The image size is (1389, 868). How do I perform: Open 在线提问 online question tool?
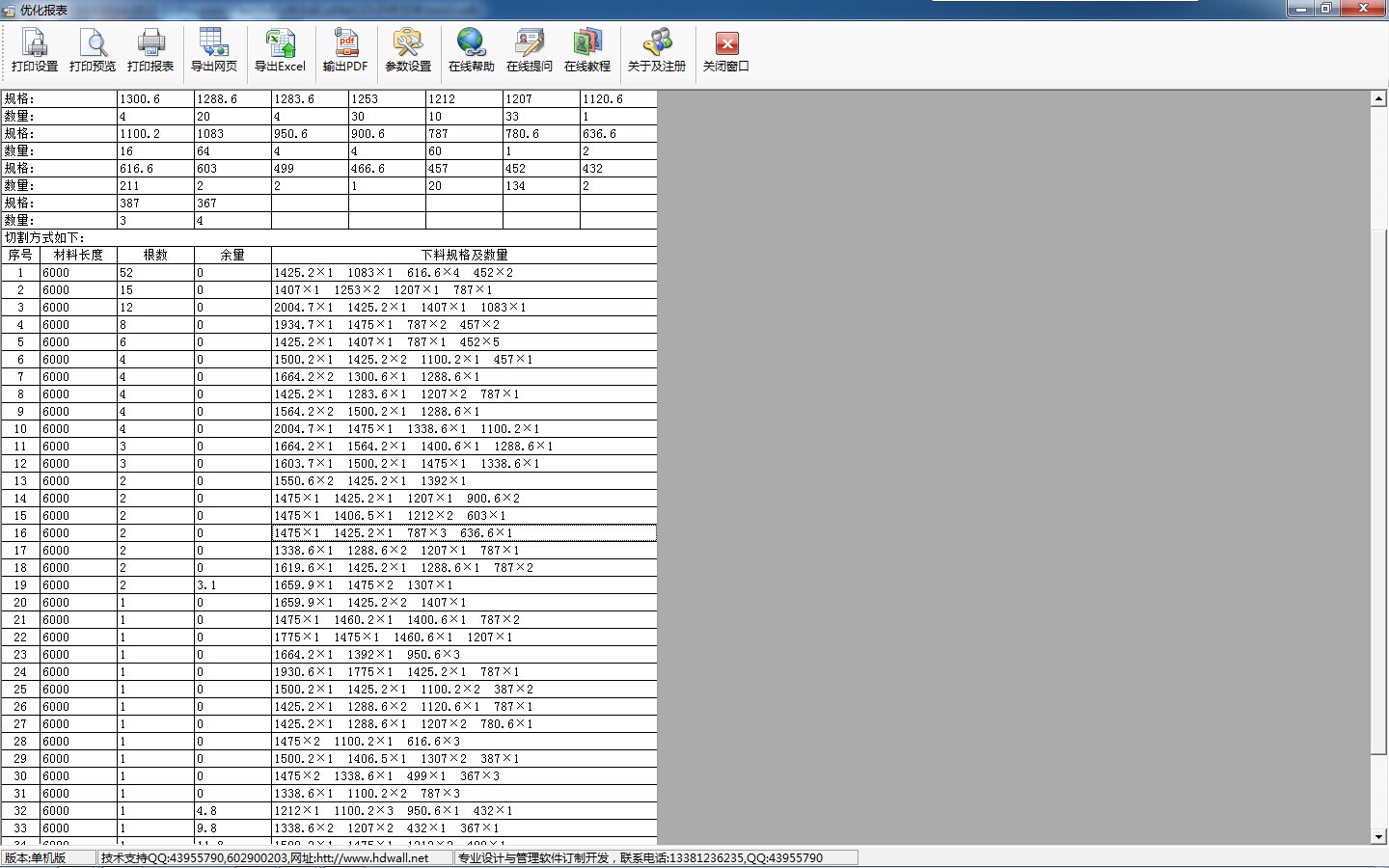tap(530, 50)
